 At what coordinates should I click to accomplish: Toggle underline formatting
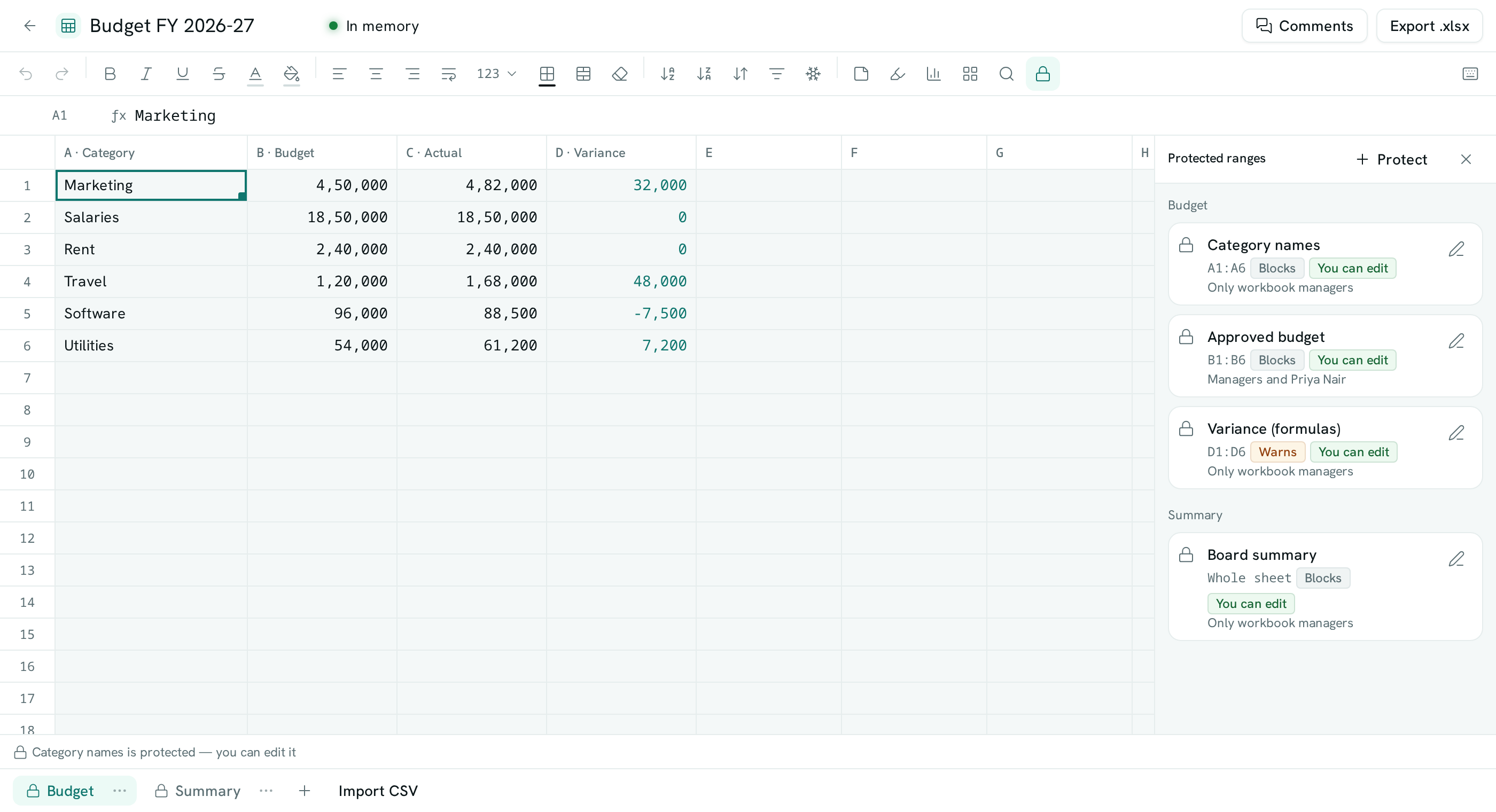[182, 74]
